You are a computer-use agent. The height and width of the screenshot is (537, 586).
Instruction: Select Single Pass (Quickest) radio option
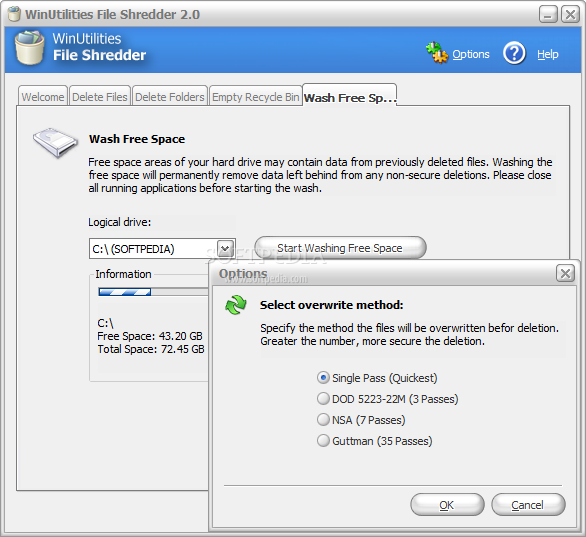(377, 378)
